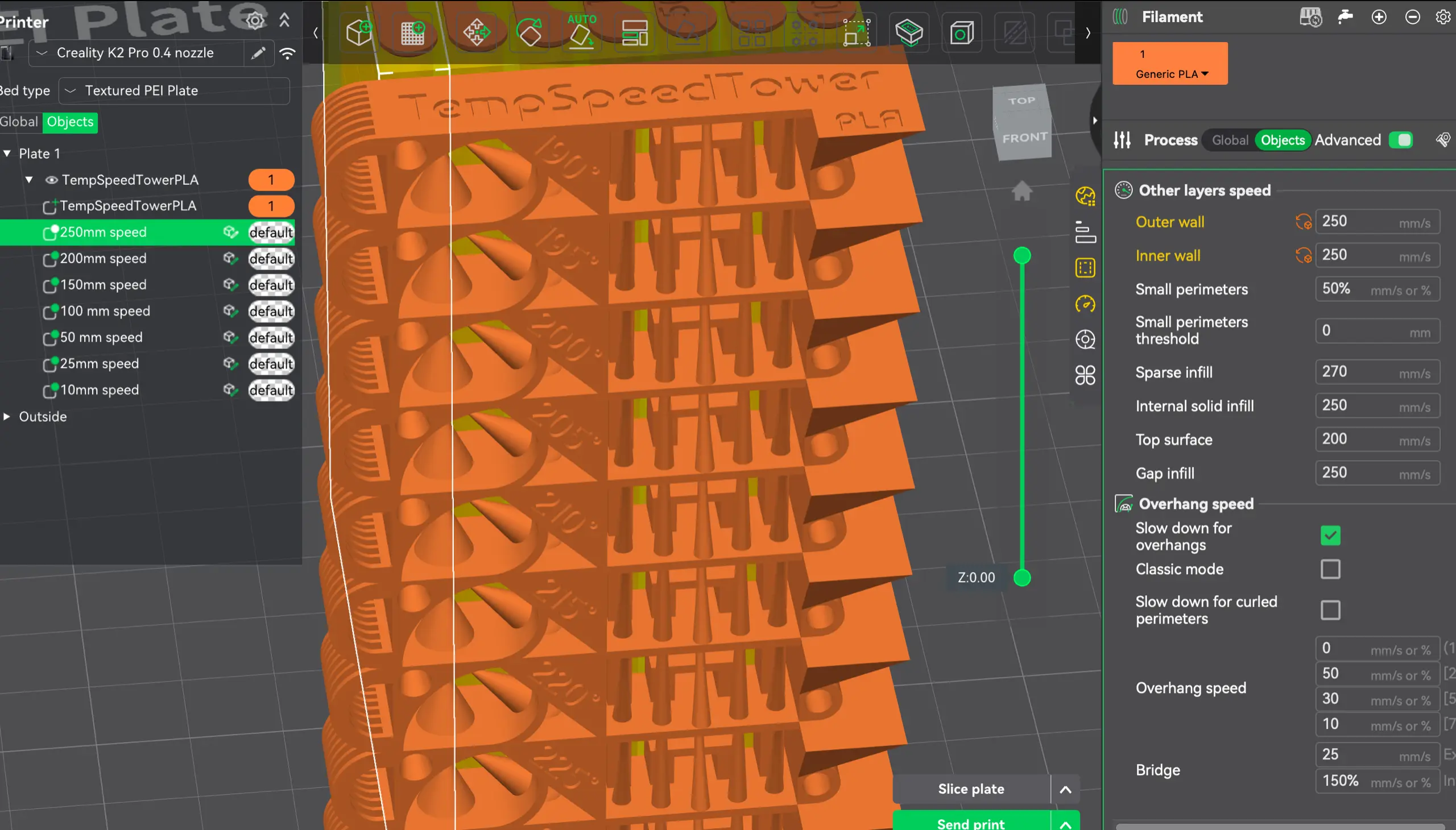This screenshot has width=1456, height=830.
Task: Click the Sparse infill speed field
Action: tap(1377, 372)
